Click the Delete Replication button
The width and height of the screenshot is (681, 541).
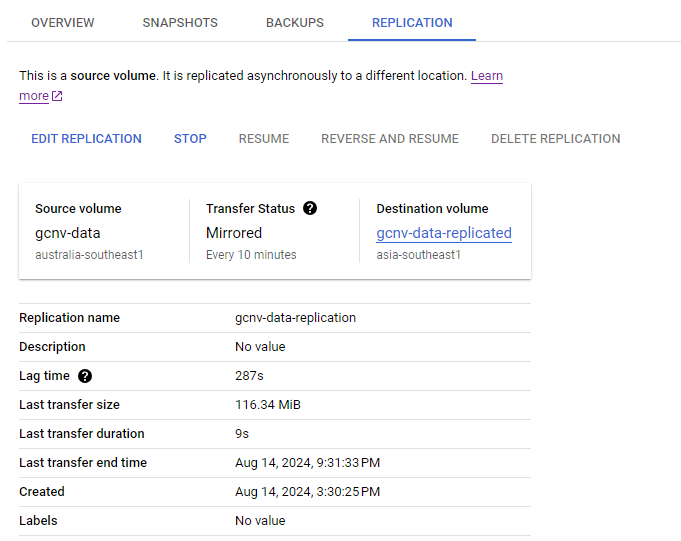[x=556, y=139]
